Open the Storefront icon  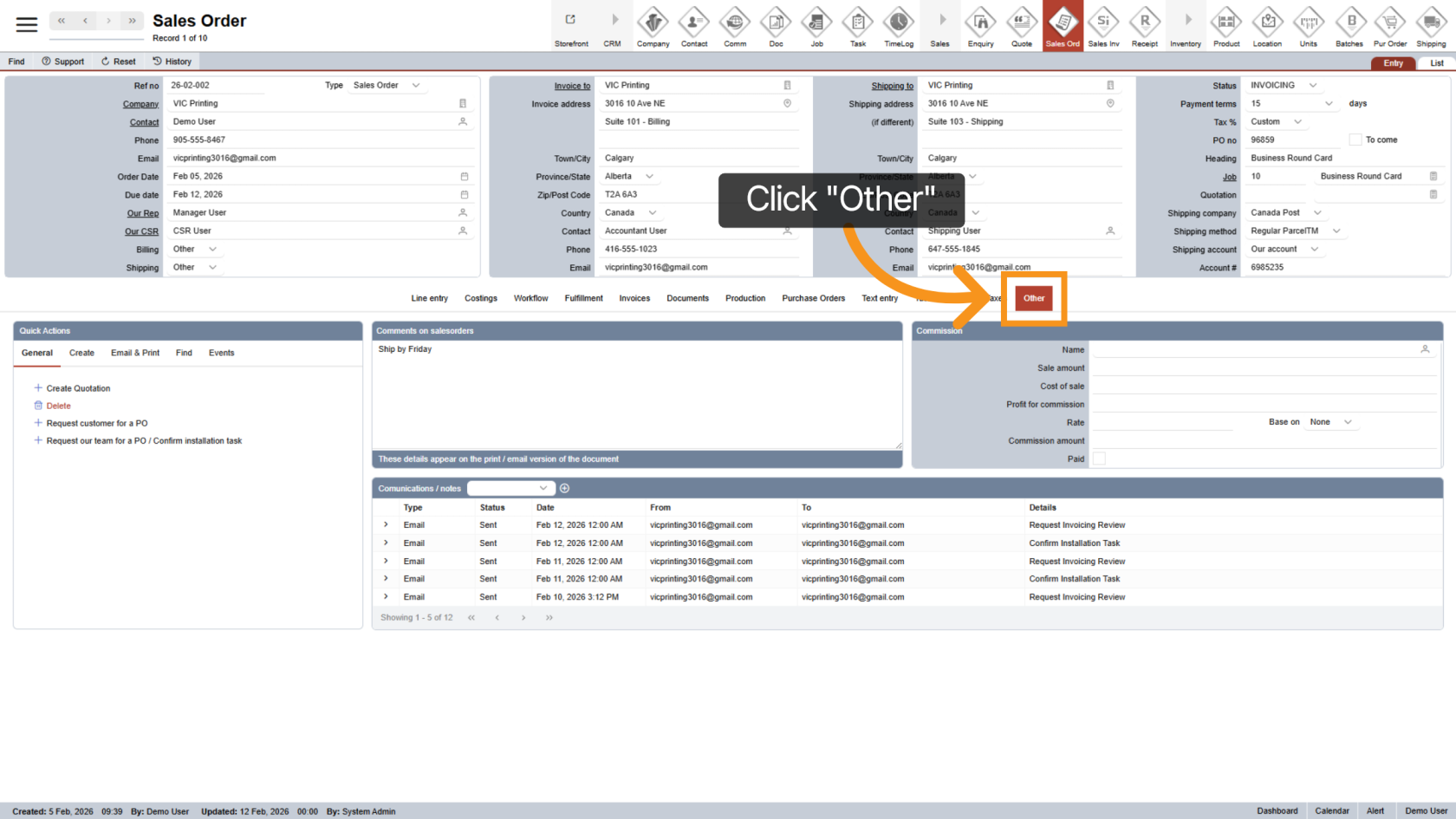571,26
